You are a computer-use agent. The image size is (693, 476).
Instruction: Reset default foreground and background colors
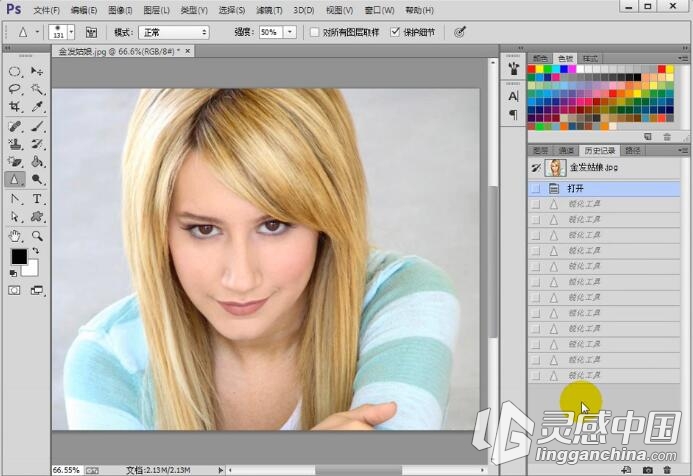coord(13,274)
